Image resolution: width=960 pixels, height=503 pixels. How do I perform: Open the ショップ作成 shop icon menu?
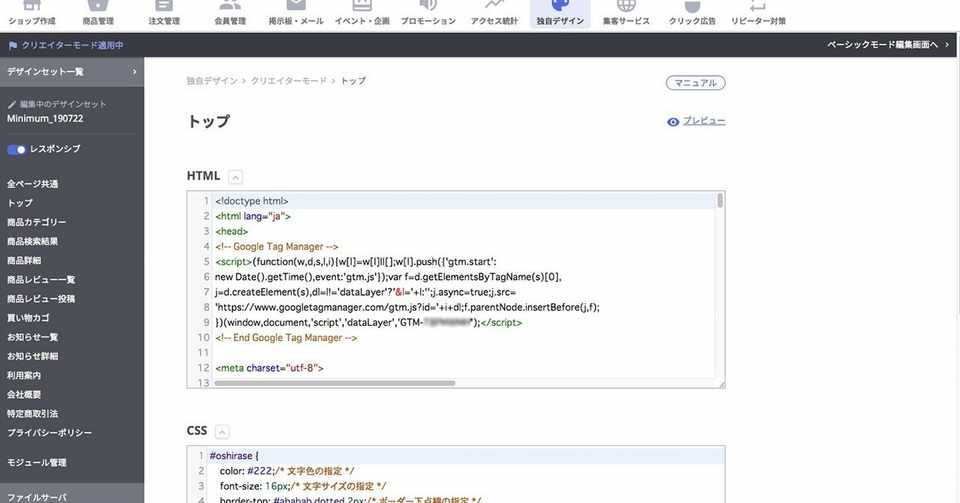pos(32,12)
